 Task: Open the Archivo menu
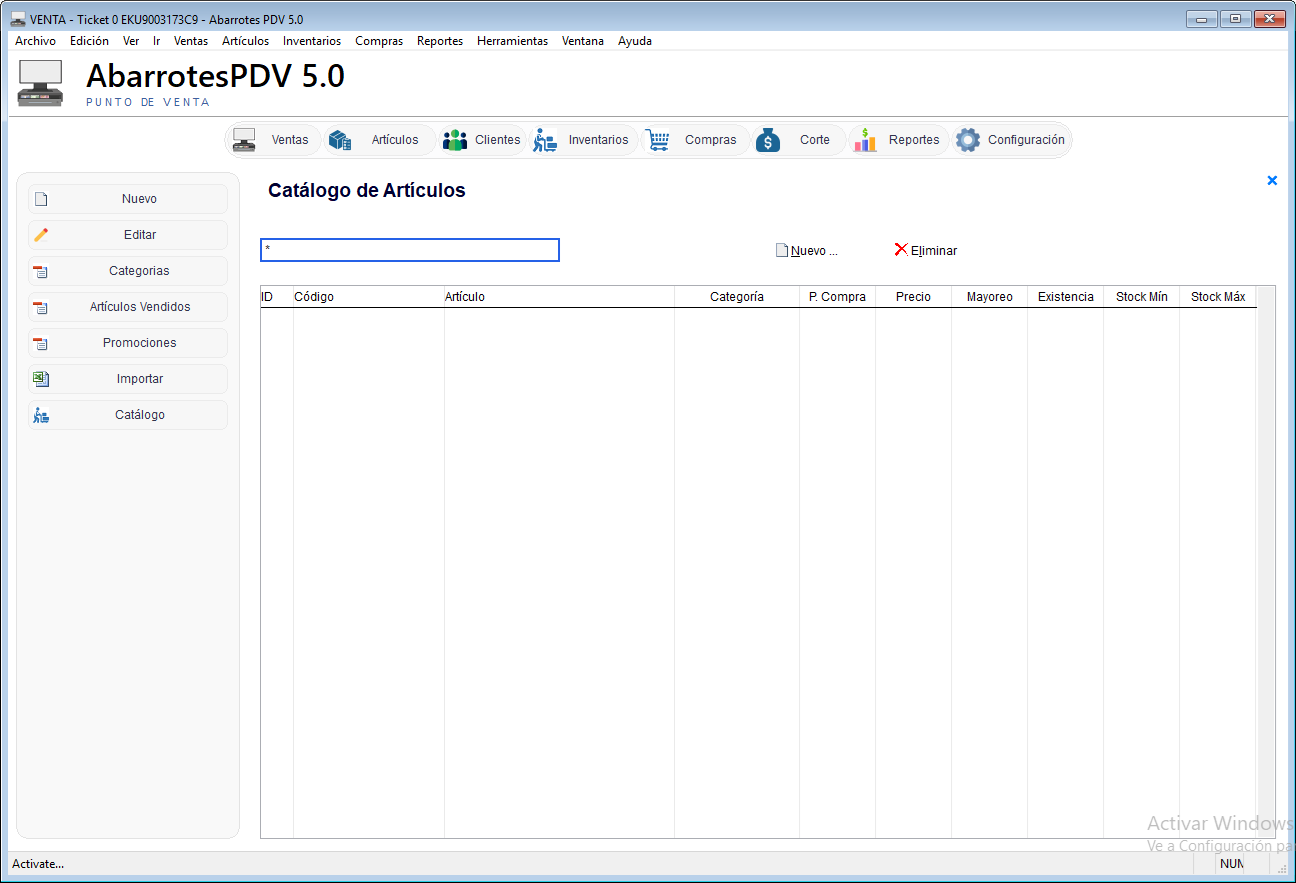click(36, 41)
